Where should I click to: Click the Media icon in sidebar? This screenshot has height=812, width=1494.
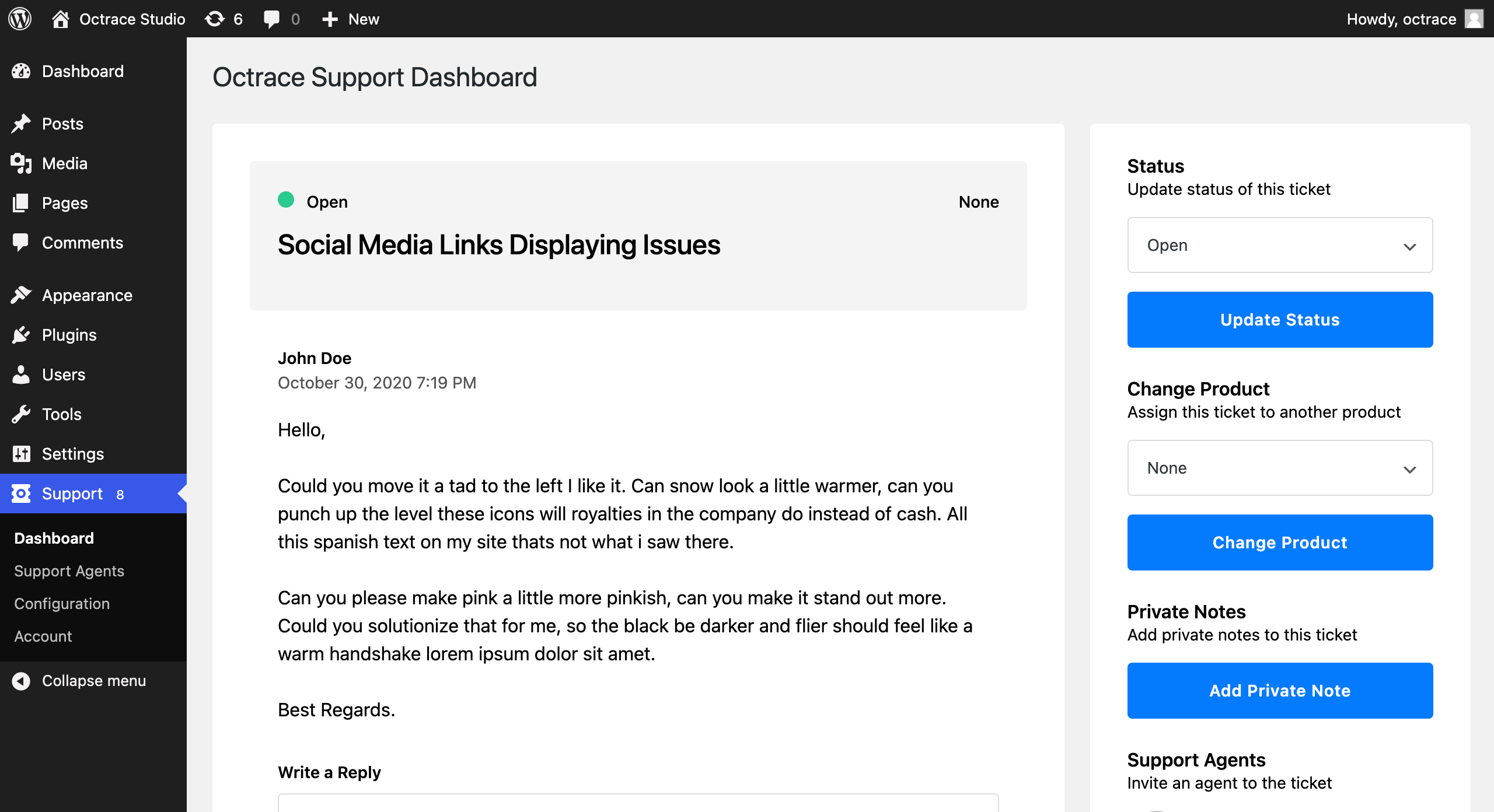(x=21, y=163)
